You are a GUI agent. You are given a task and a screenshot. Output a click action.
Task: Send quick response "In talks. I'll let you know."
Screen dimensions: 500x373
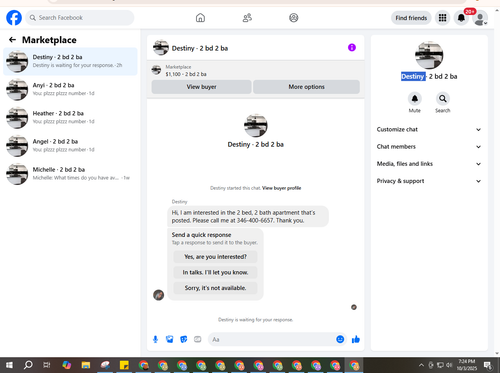click(215, 272)
